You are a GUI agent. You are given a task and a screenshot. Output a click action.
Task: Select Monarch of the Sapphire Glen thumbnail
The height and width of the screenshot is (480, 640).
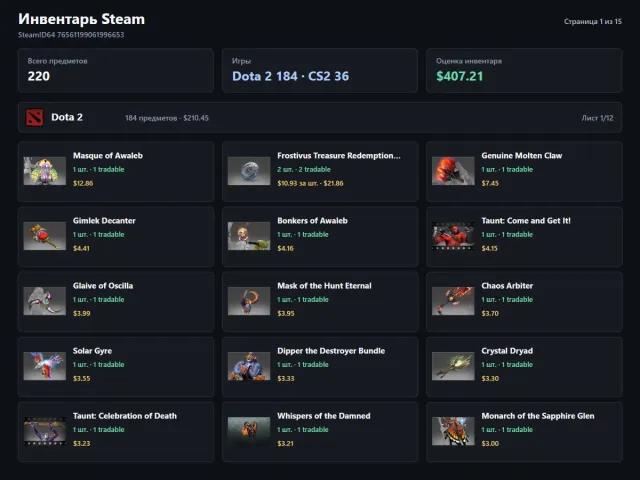(453, 431)
